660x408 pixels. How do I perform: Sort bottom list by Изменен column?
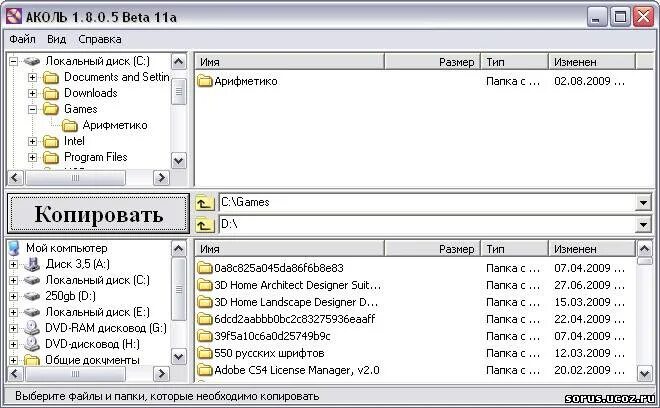pyautogui.click(x=592, y=249)
